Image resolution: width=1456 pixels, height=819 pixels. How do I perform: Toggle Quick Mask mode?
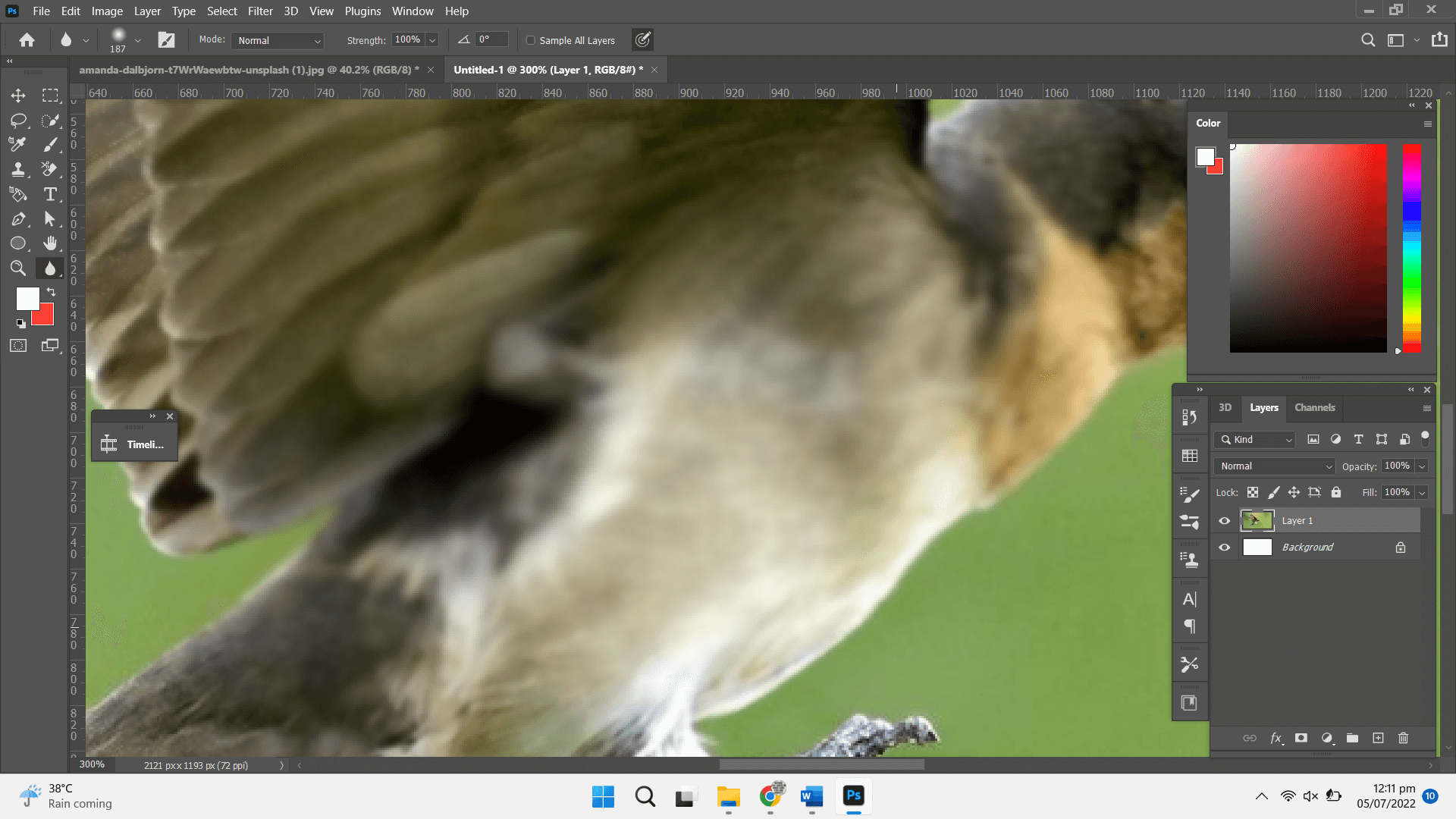(18, 346)
